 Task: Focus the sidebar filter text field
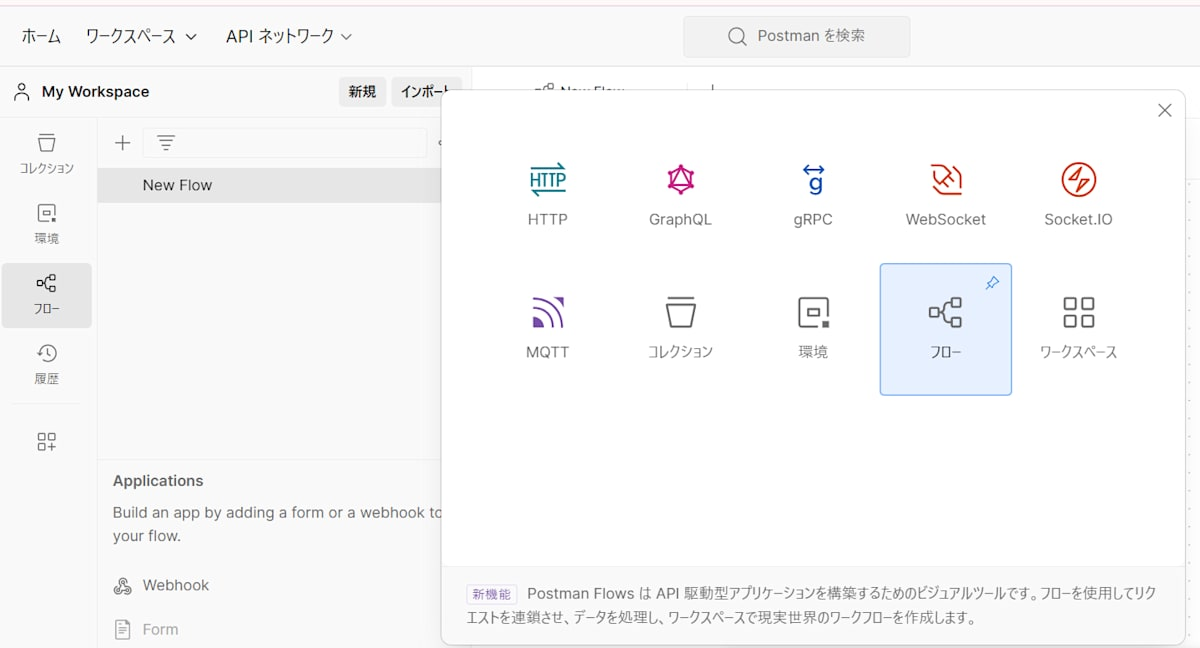coord(285,143)
